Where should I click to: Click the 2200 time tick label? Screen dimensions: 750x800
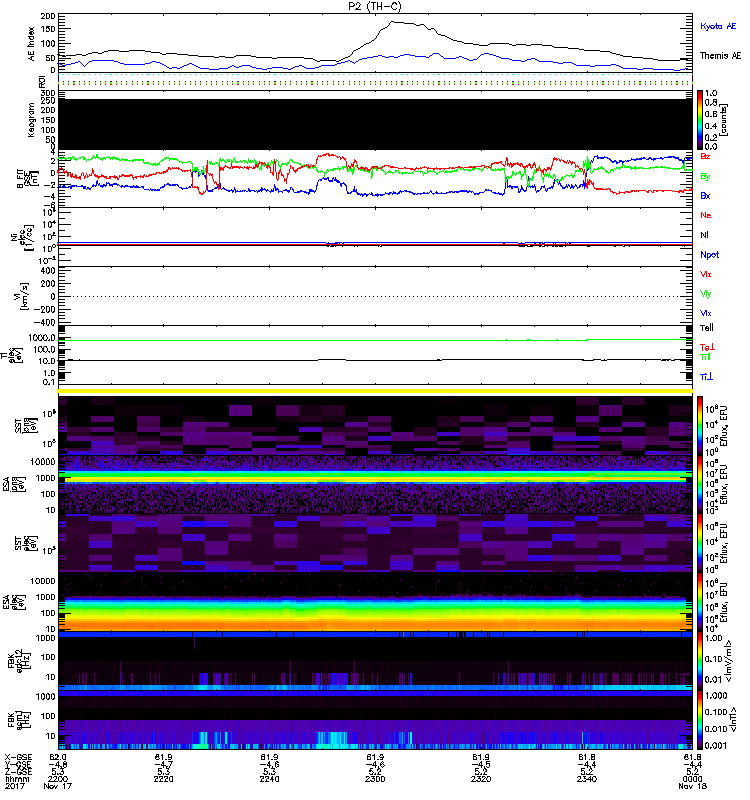tap(58, 779)
